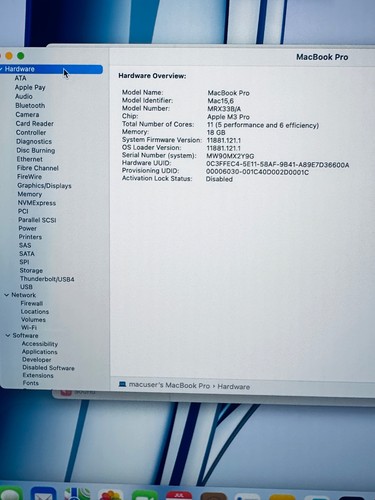375x500 pixels.
Task: Open Volumes under Network
Action: (33, 319)
